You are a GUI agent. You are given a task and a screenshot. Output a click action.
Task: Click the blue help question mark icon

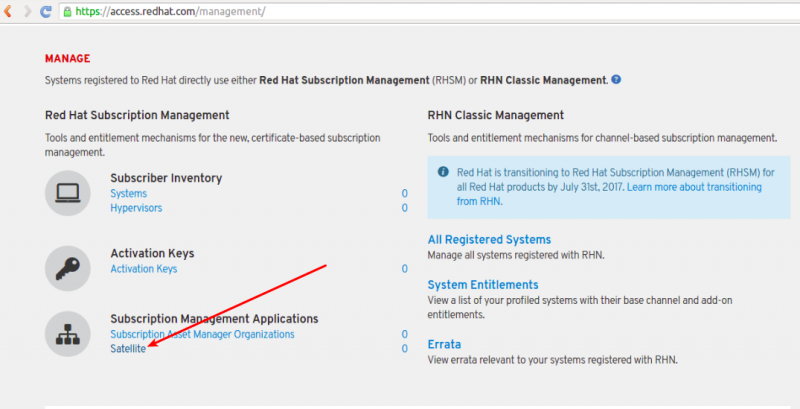click(x=616, y=80)
